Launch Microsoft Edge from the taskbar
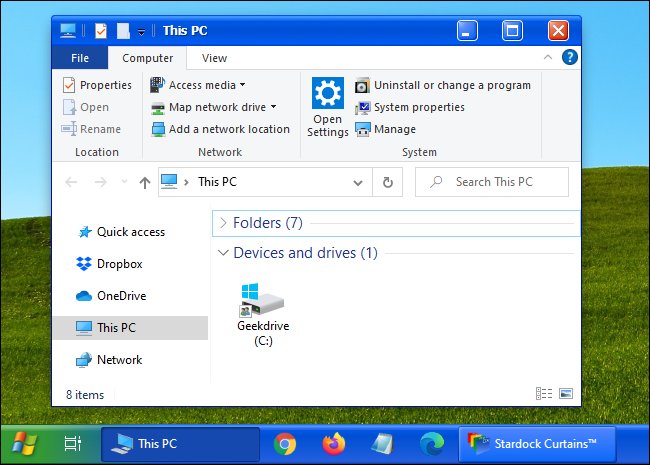This screenshot has height=465, width=650. pos(432,444)
